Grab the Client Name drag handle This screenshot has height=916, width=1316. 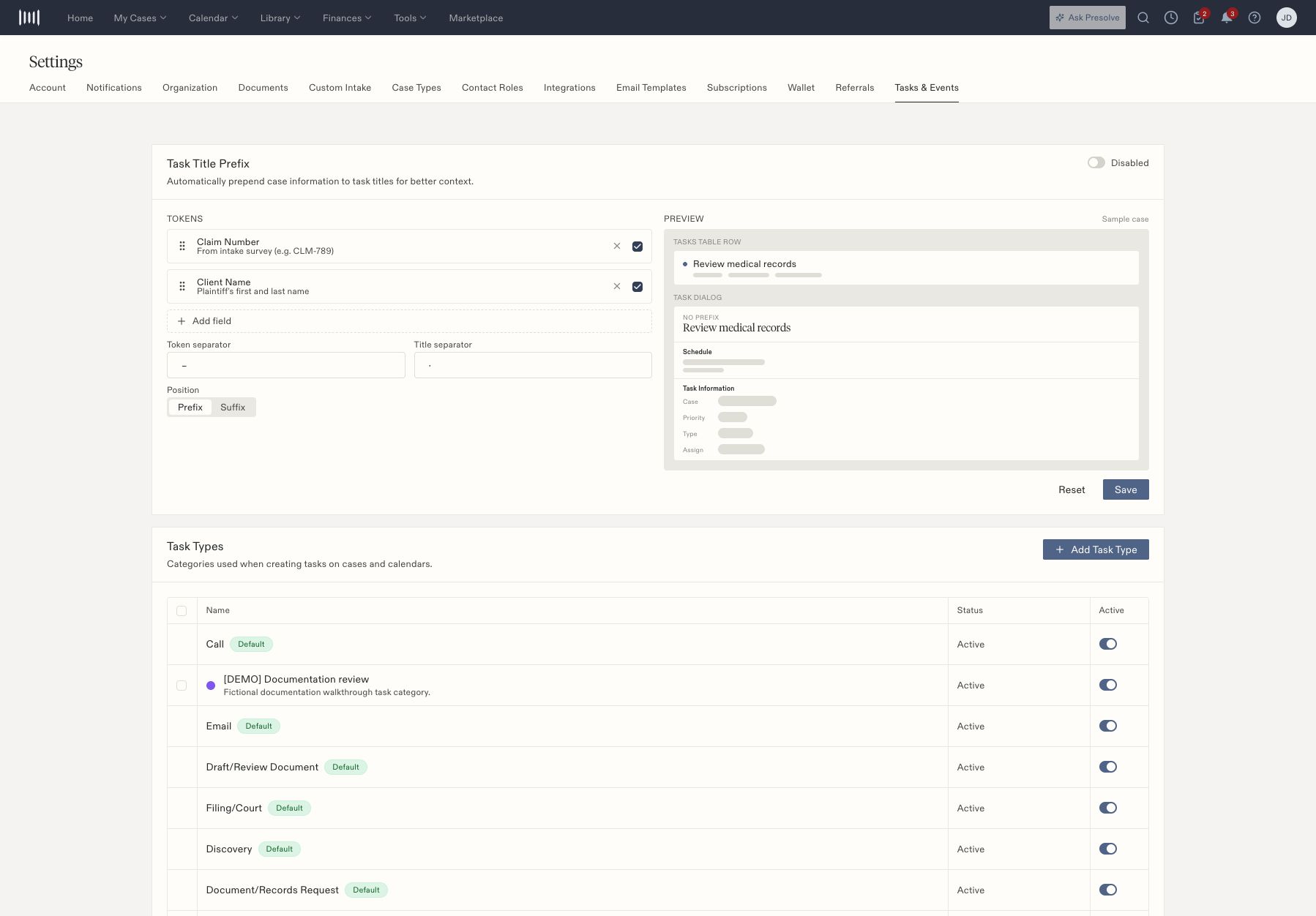[182, 287]
